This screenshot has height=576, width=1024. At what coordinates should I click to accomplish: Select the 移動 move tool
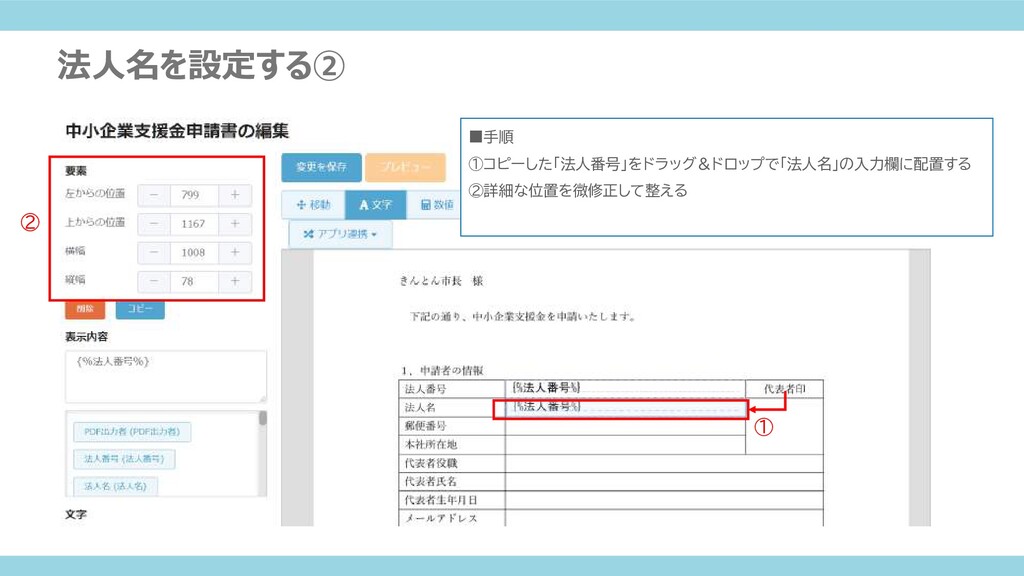(x=313, y=205)
